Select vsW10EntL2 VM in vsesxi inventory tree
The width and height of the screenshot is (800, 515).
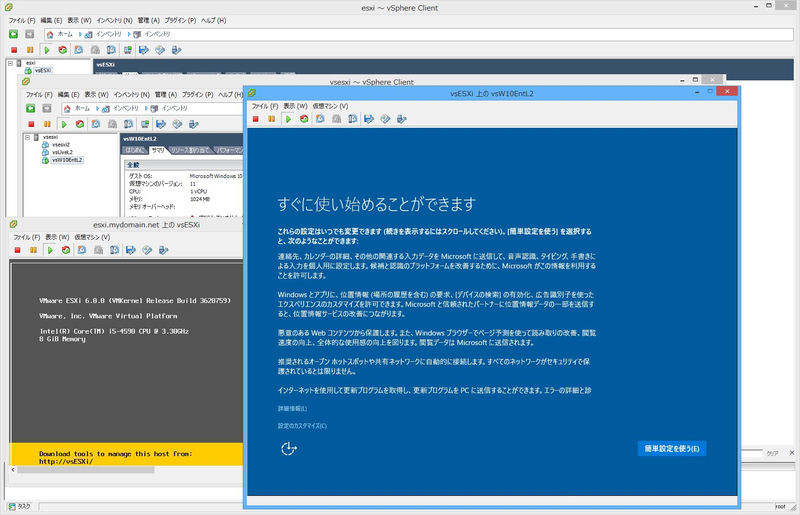tap(66, 160)
